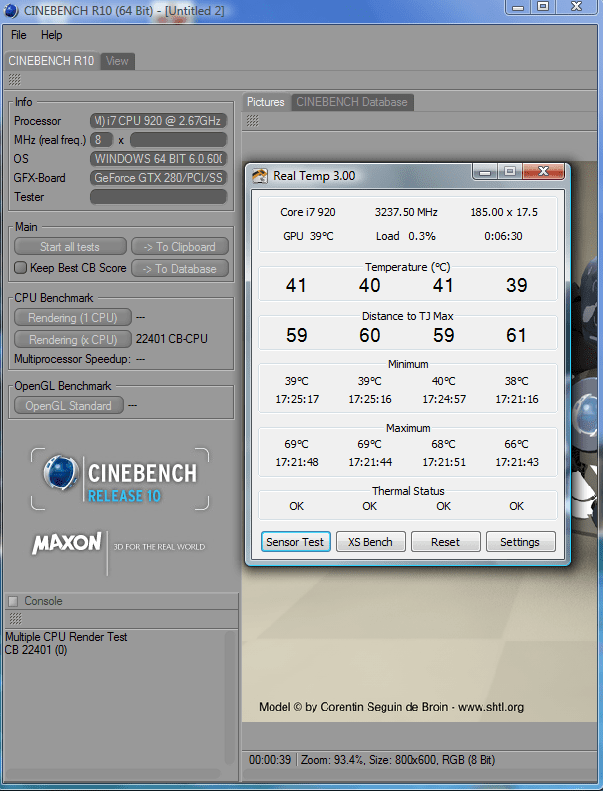Click the 185.00 x 17.5 multiplier text
The width and height of the screenshot is (603, 791).
pos(504,212)
